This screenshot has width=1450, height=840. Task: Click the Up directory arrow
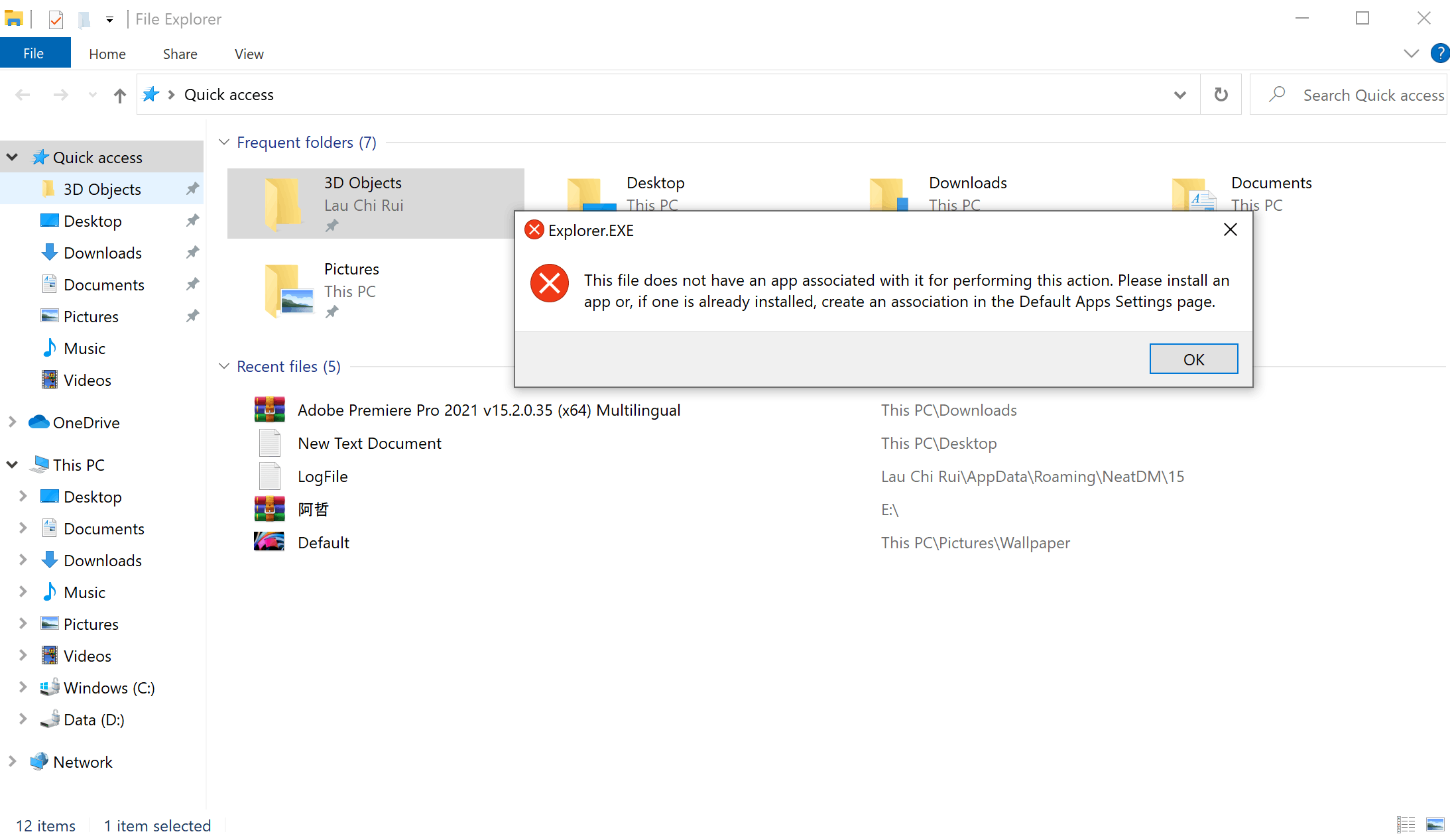pyautogui.click(x=119, y=95)
